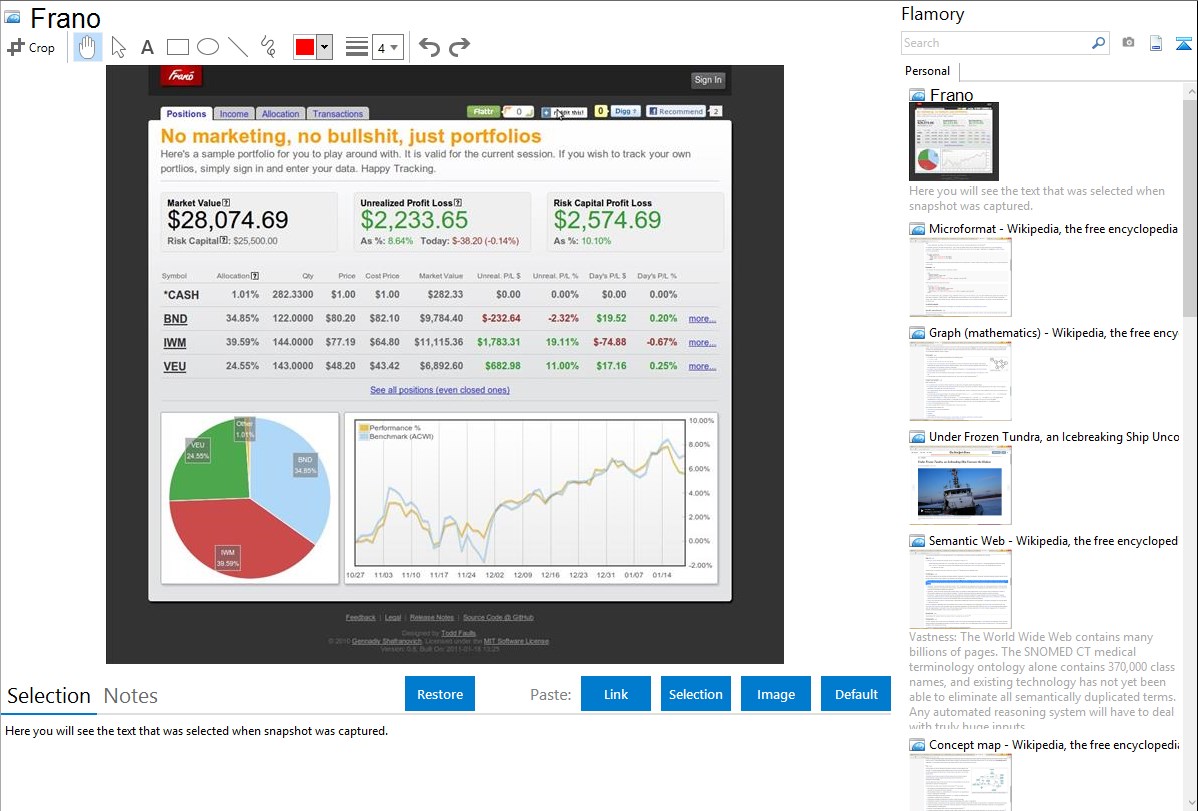Click the 'Semantic Web - Wikipedia' title
This screenshot has height=811, width=1198.
pos(1053,541)
